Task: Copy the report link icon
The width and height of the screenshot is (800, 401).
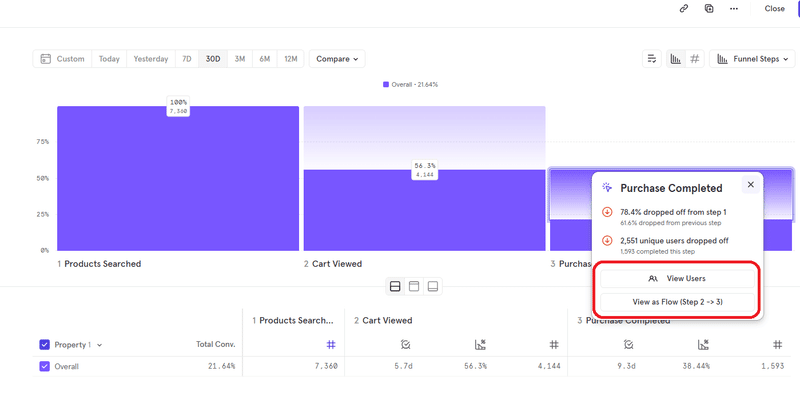Action: [x=684, y=9]
